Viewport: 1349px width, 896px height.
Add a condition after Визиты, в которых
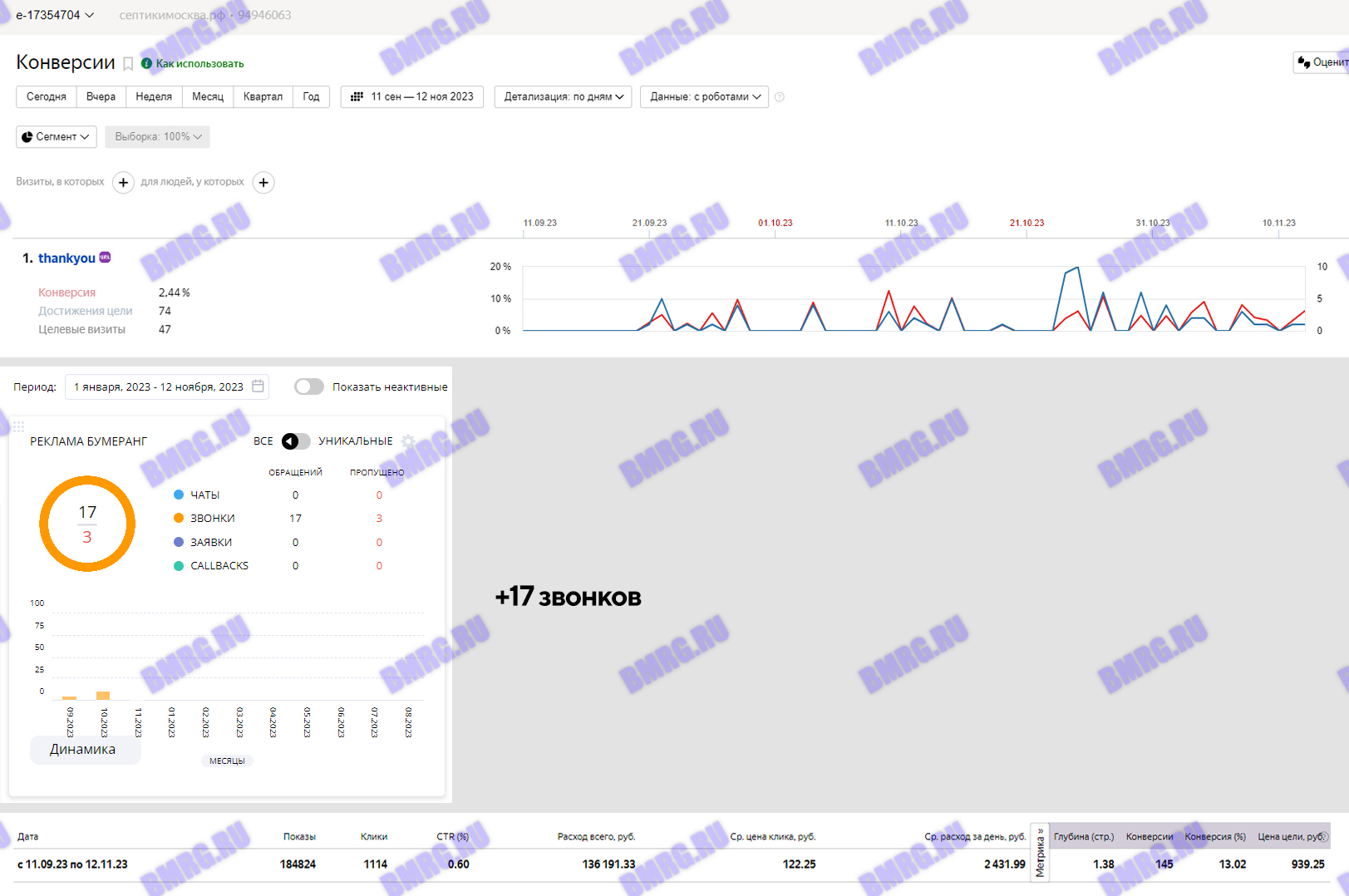(123, 182)
